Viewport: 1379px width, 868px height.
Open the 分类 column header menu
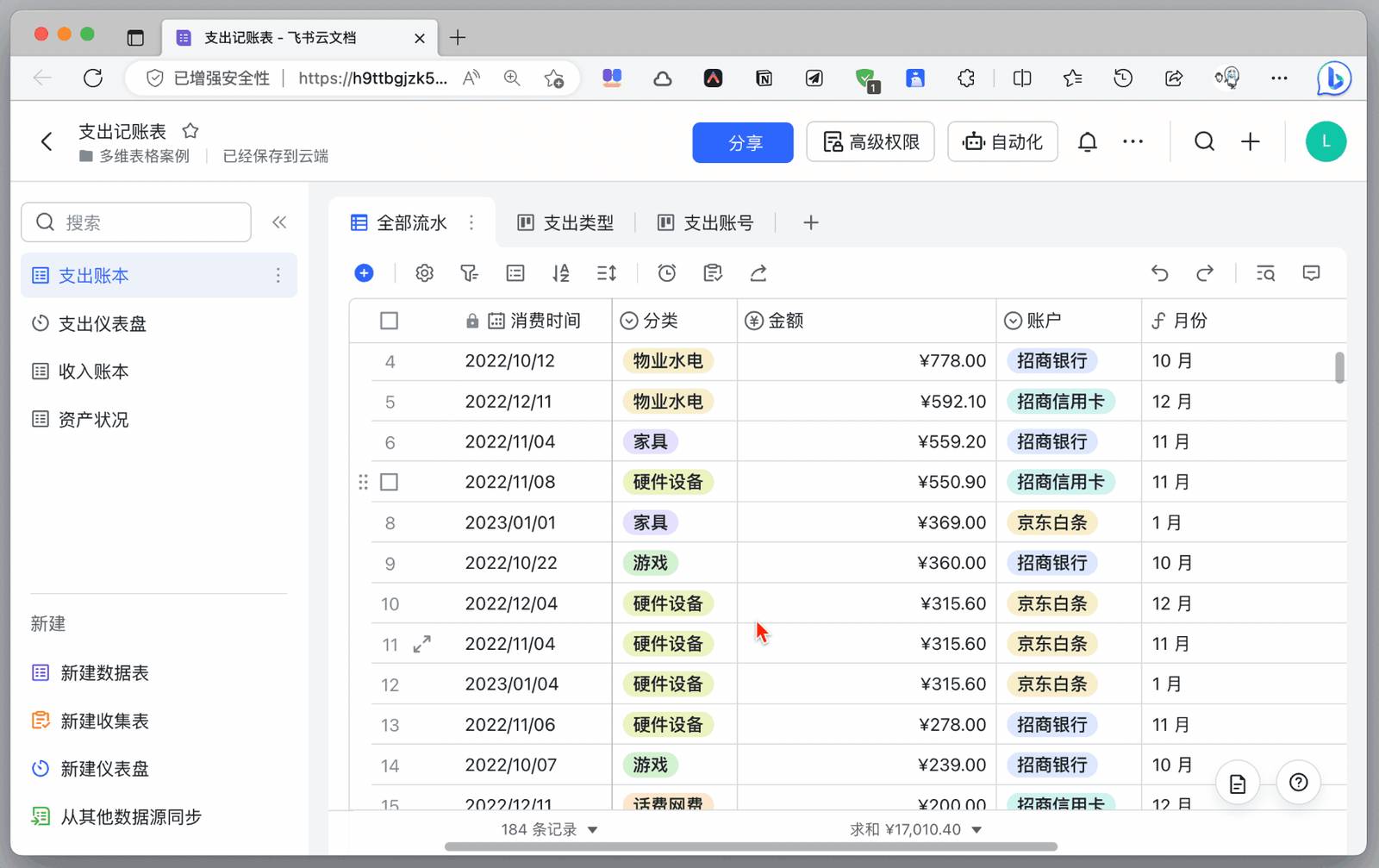click(x=674, y=321)
